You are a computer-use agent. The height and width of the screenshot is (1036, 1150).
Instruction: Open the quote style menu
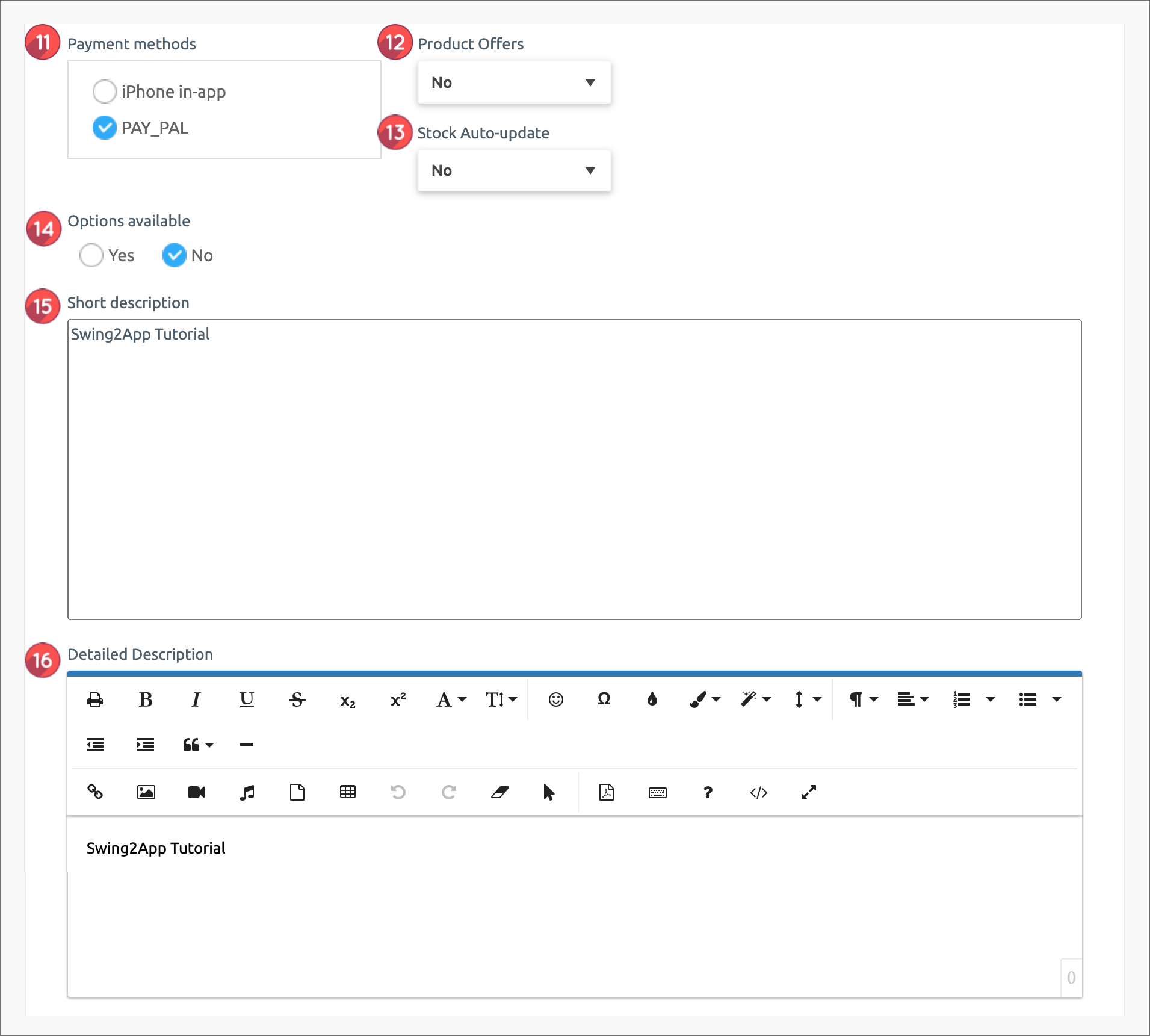coord(197,745)
